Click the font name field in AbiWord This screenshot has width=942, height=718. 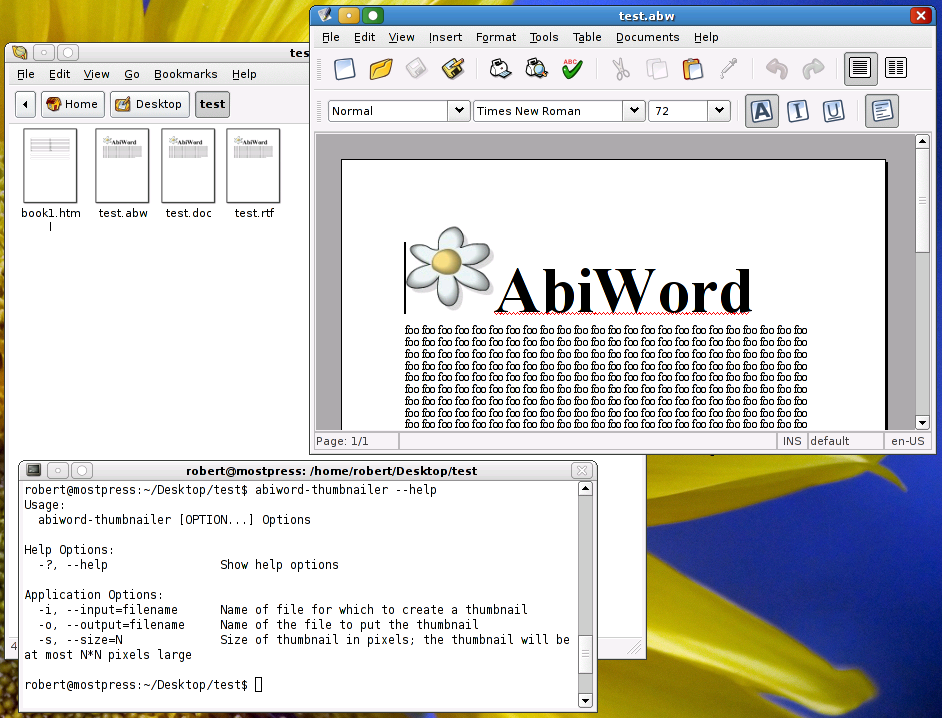[548, 111]
